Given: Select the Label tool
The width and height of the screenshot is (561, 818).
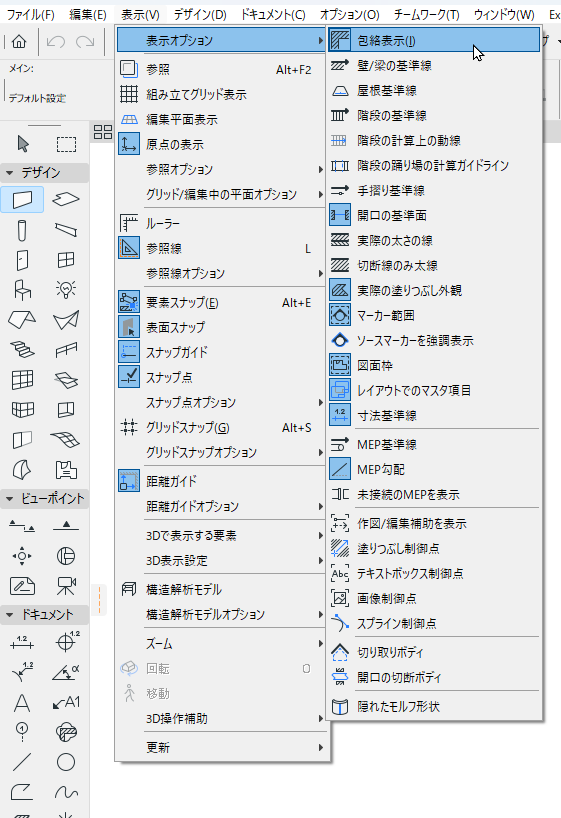Looking at the screenshot, I should pyautogui.click(x=66, y=703).
